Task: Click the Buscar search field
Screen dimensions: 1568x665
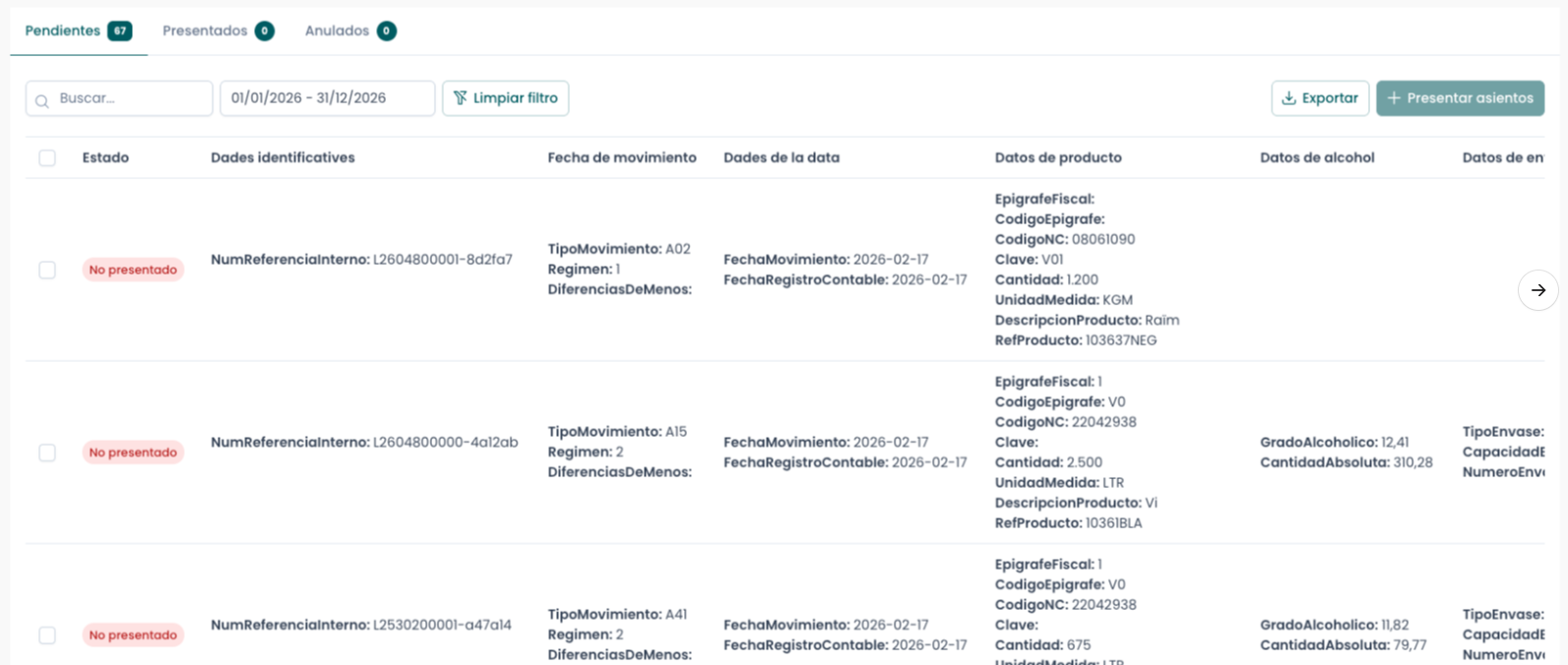Action: 119,98
